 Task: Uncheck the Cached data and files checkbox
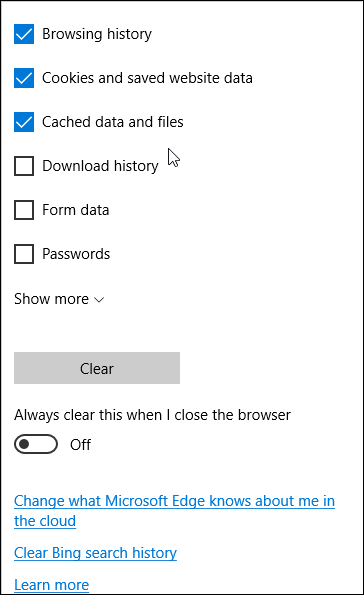click(24, 122)
